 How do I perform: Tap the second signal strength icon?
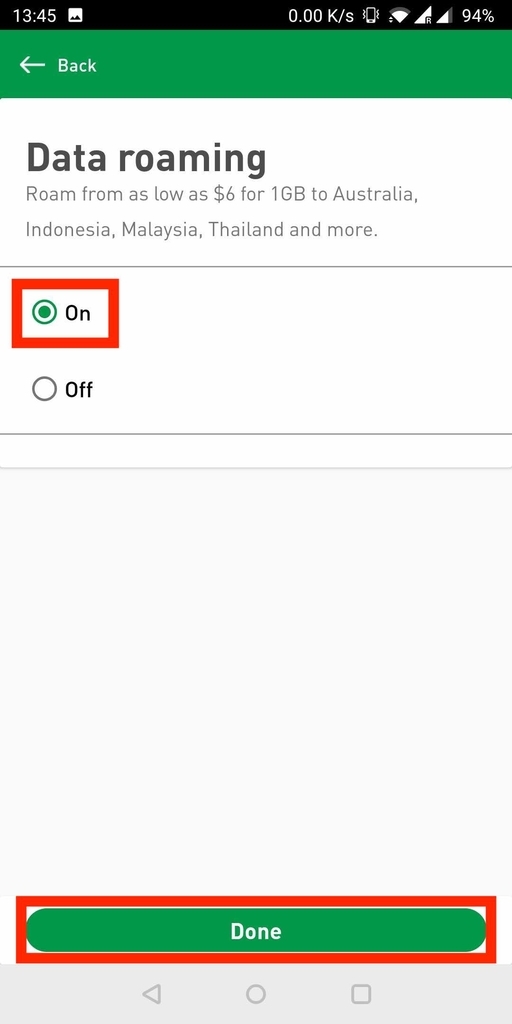point(445,15)
